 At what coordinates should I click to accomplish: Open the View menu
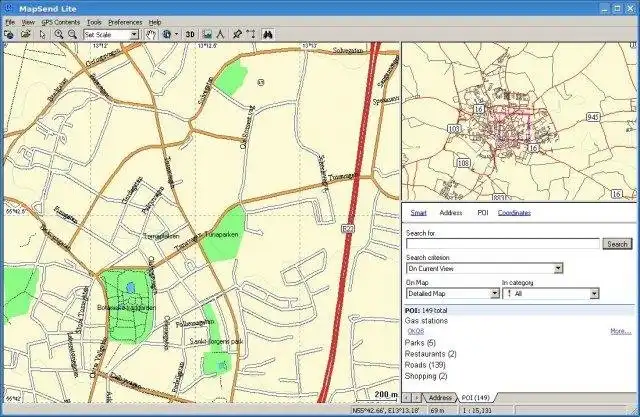28,22
